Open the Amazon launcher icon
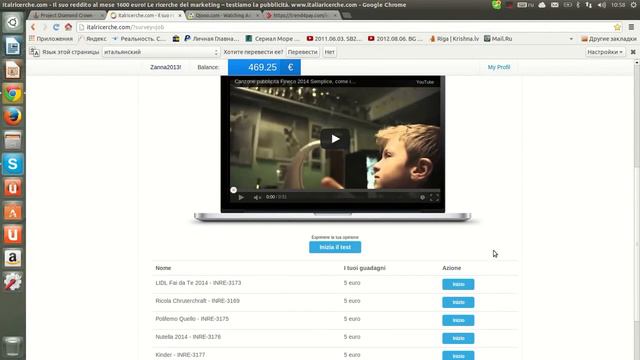Viewport: 640px width, 360px height. [13, 258]
